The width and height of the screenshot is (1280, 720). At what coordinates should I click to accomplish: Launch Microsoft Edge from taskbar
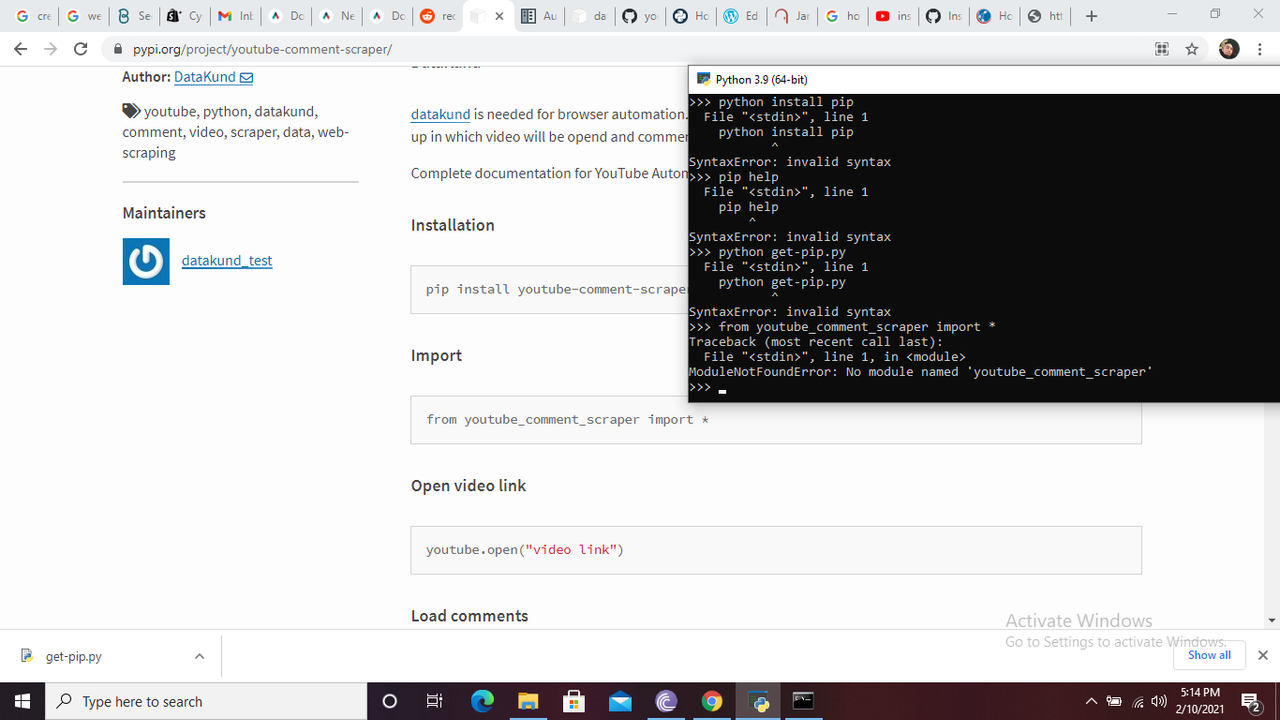coord(482,701)
